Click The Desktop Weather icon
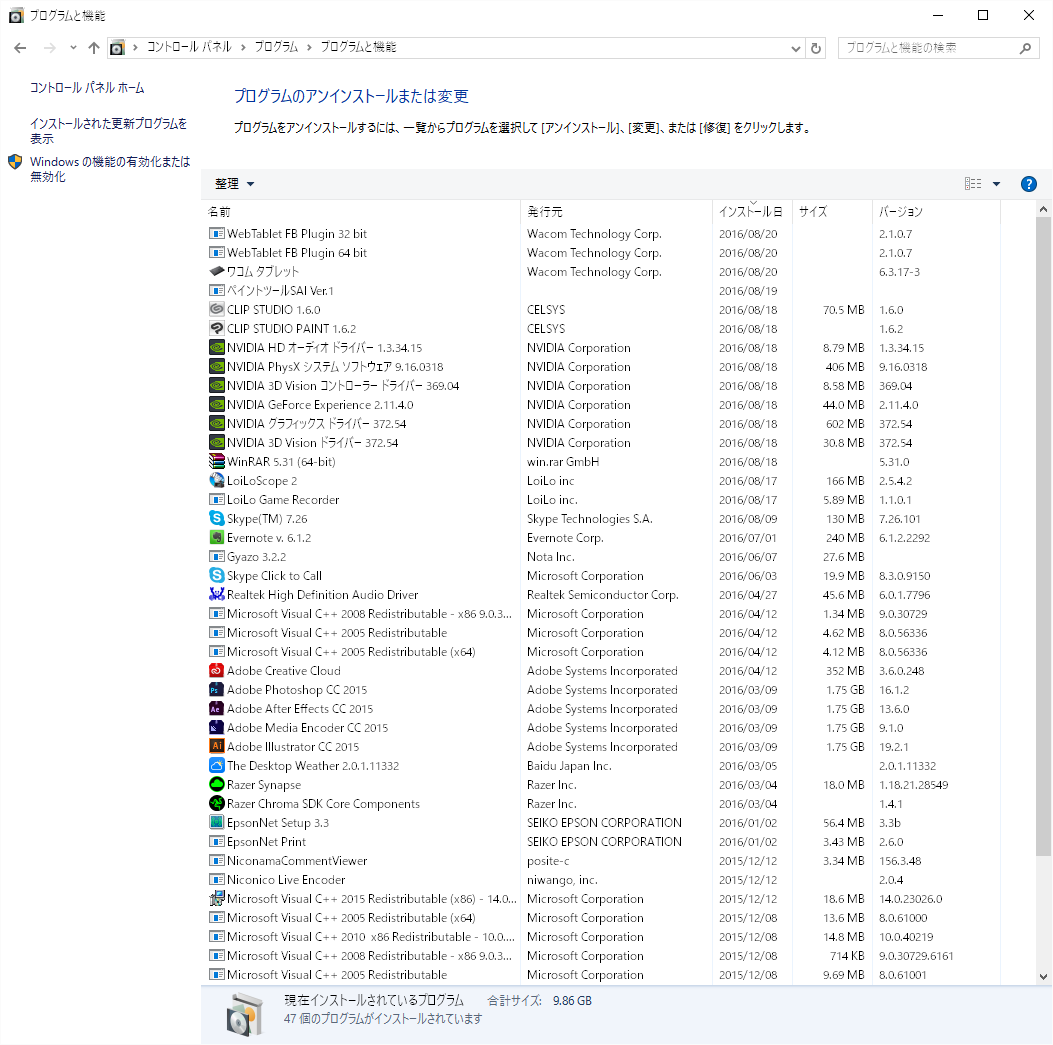The height and width of the screenshot is (1045, 1053). [216, 766]
